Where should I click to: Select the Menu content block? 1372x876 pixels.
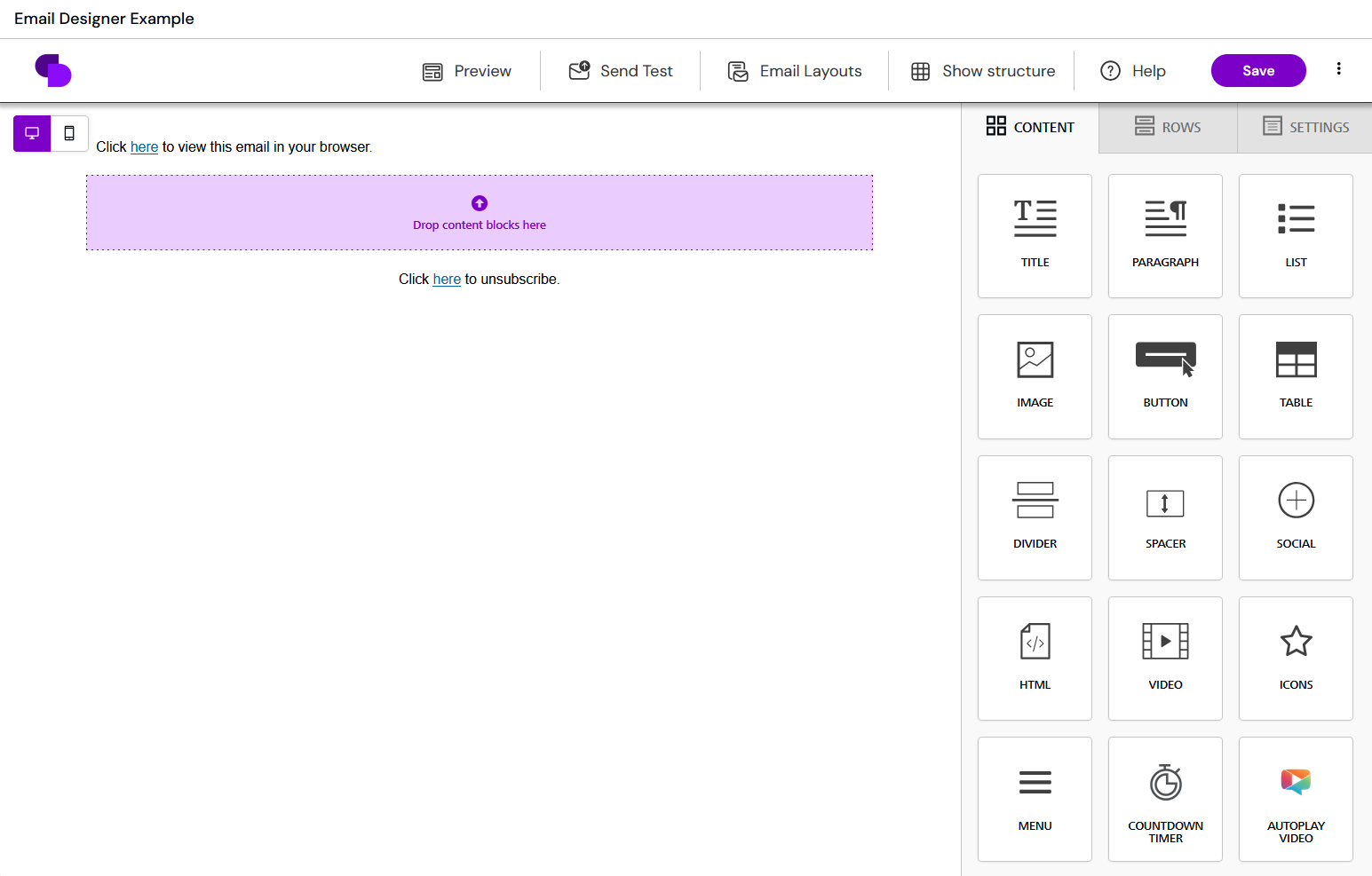coord(1035,799)
